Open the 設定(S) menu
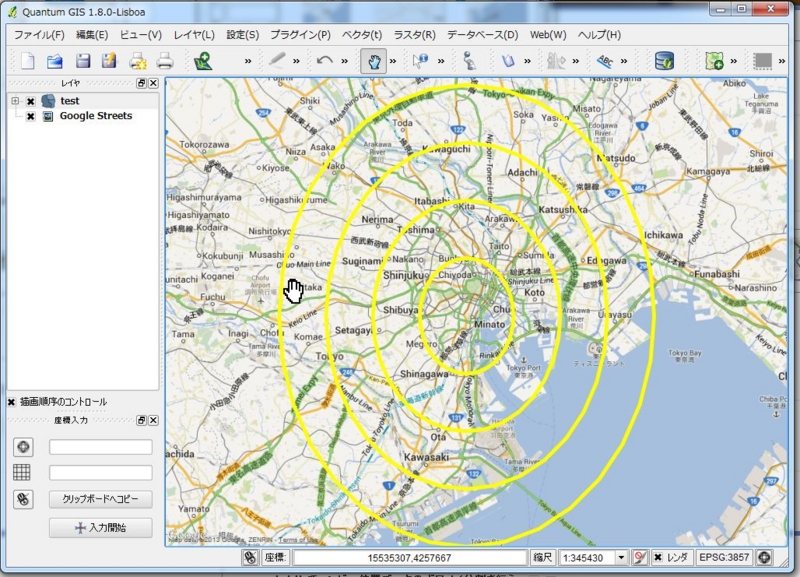The image size is (800, 577). pos(243,35)
